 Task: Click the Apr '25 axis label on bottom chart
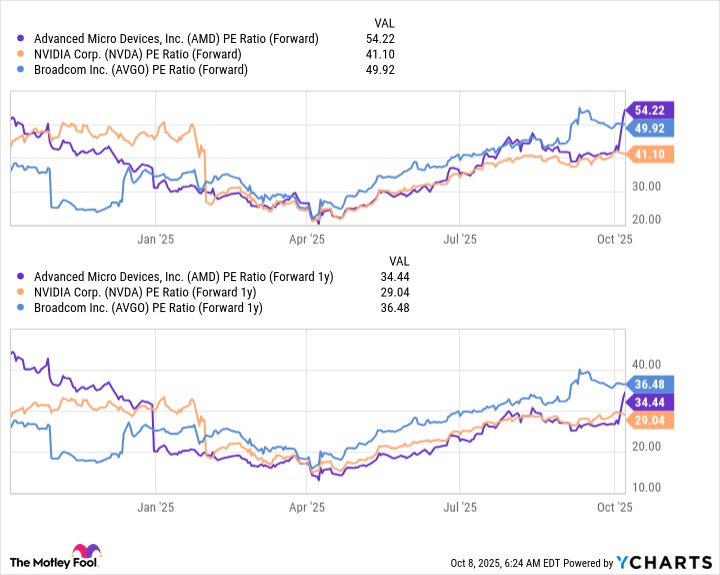point(308,507)
